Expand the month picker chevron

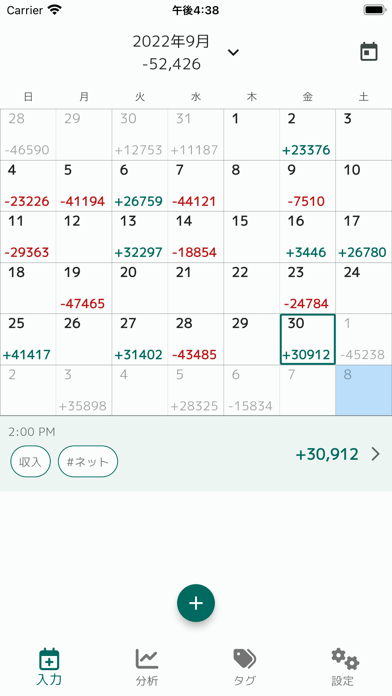tap(233, 52)
